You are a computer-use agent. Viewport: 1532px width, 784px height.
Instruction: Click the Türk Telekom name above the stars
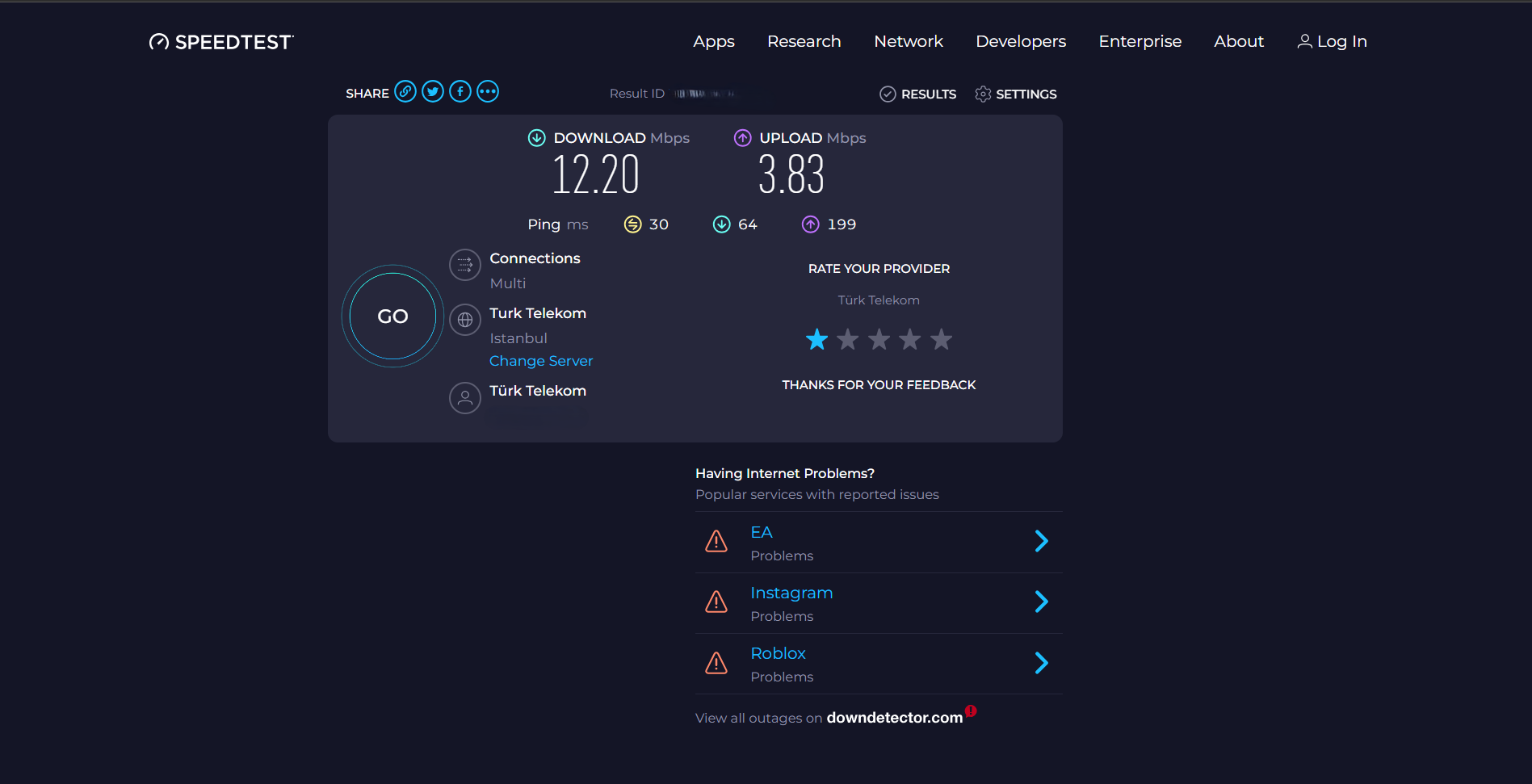click(x=879, y=300)
